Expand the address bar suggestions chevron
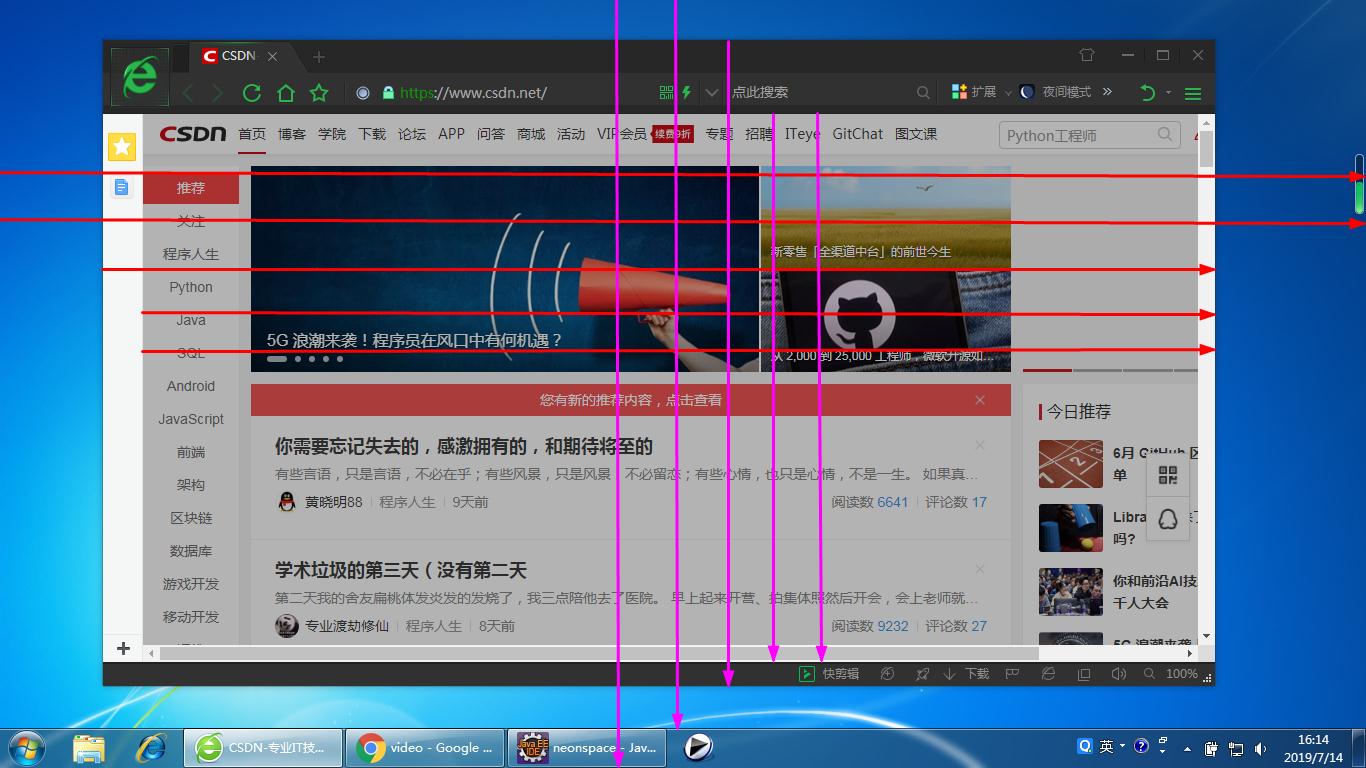Screen dimensions: 1366x768 [x=711, y=91]
